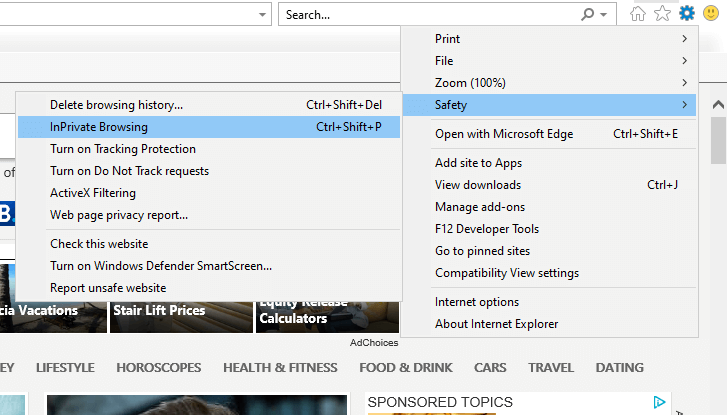Expand the search provider dropdown arrow

(x=605, y=15)
